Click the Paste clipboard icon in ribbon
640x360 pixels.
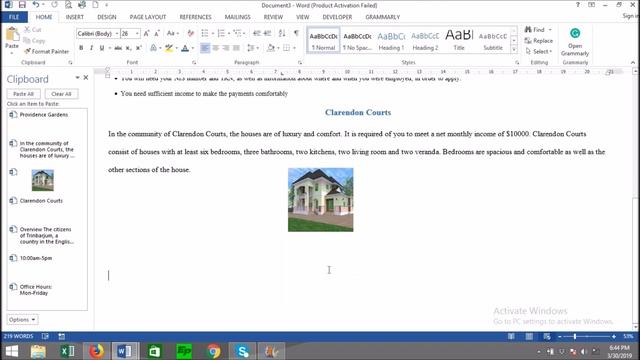pos(12,34)
